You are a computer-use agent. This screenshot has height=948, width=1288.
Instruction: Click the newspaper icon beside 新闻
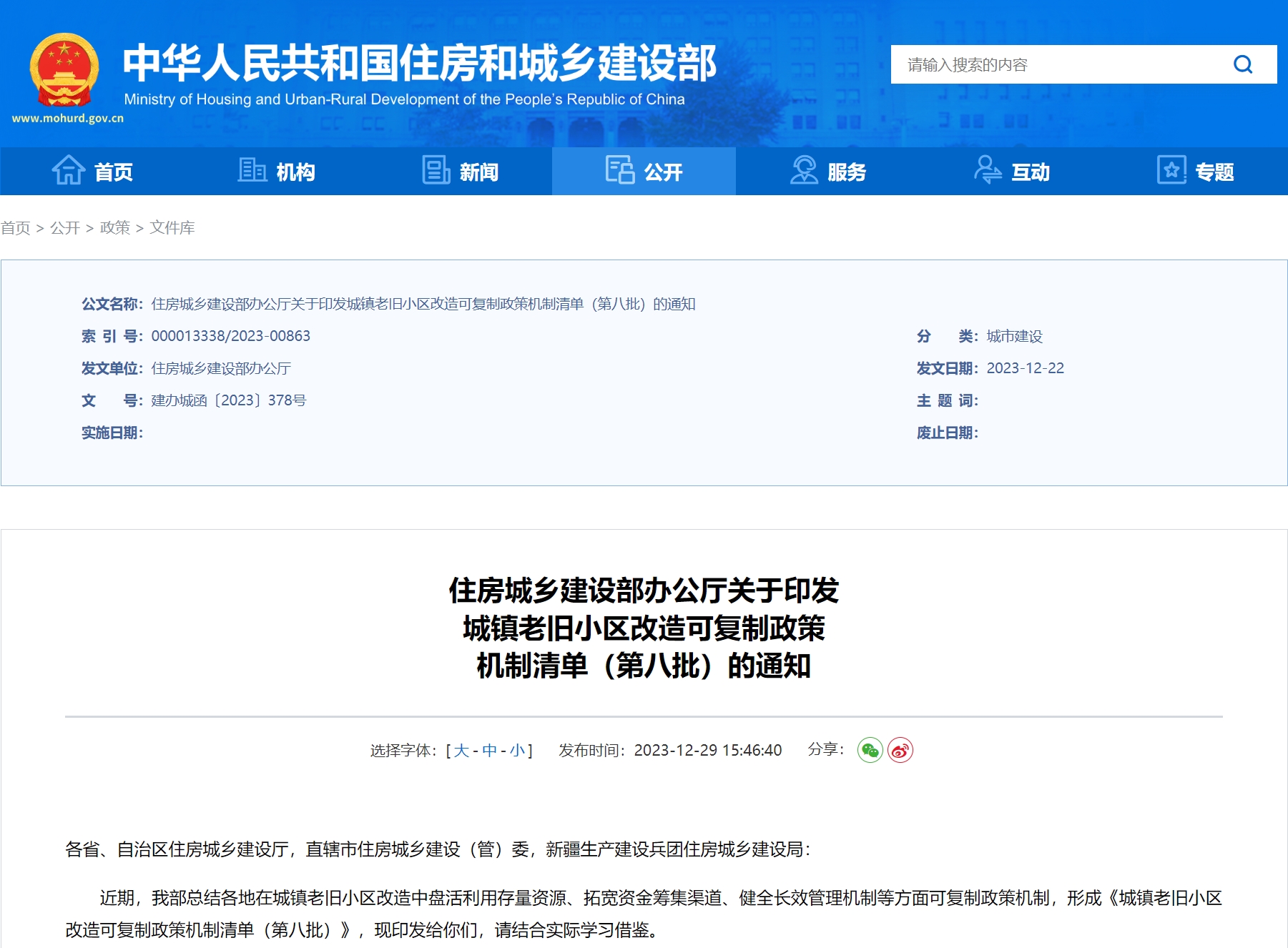tap(436, 170)
